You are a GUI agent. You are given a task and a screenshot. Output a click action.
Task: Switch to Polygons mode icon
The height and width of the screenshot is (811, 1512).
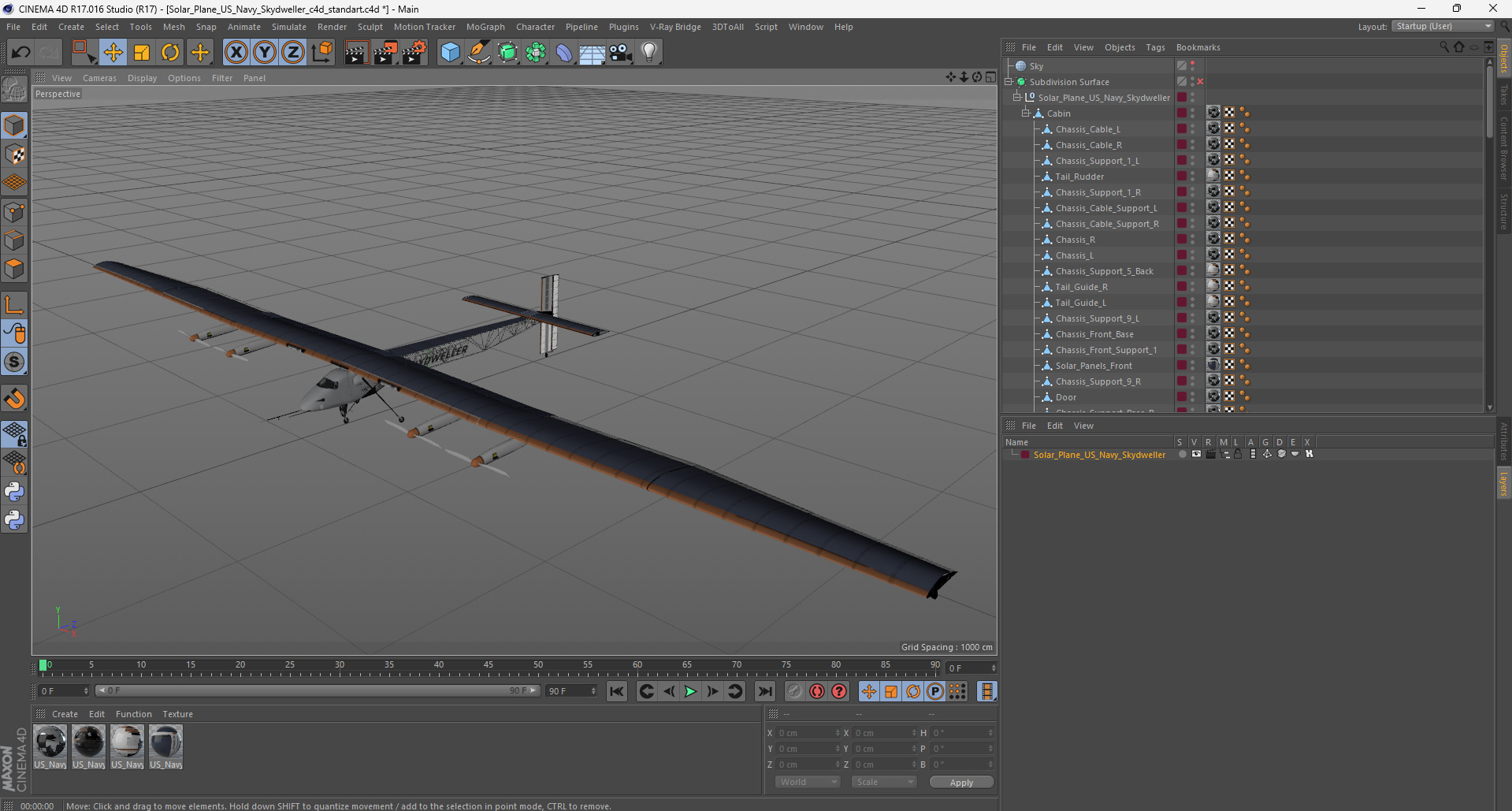click(x=14, y=269)
